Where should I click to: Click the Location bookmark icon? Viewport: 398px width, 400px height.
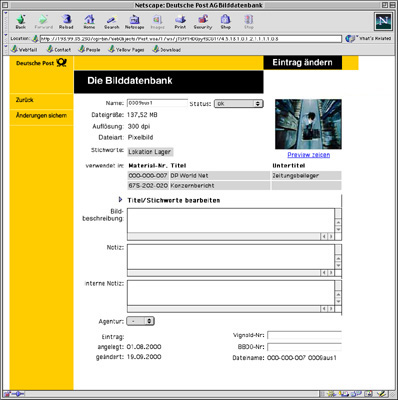(x=35, y=39)
